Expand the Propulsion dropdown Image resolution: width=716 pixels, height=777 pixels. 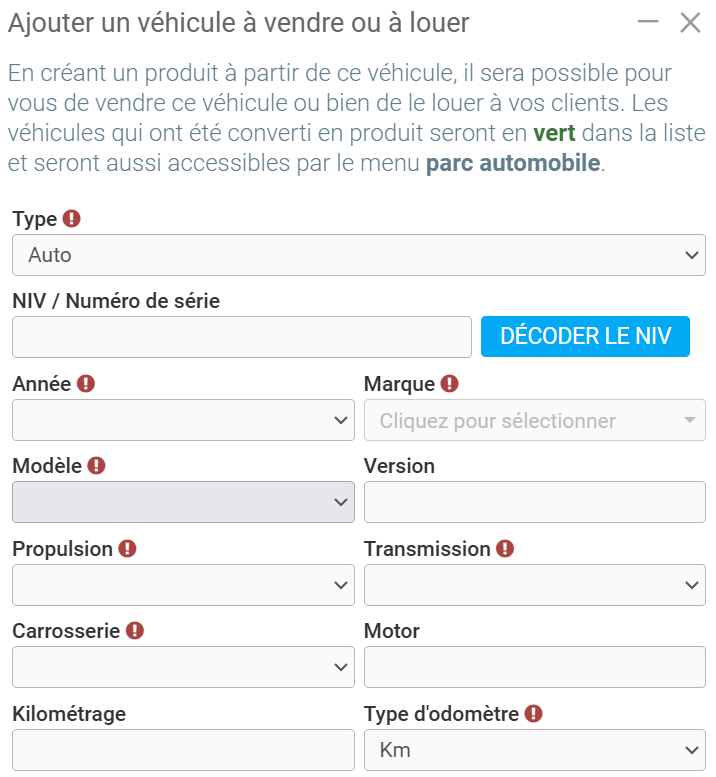[x=183, y=585]
